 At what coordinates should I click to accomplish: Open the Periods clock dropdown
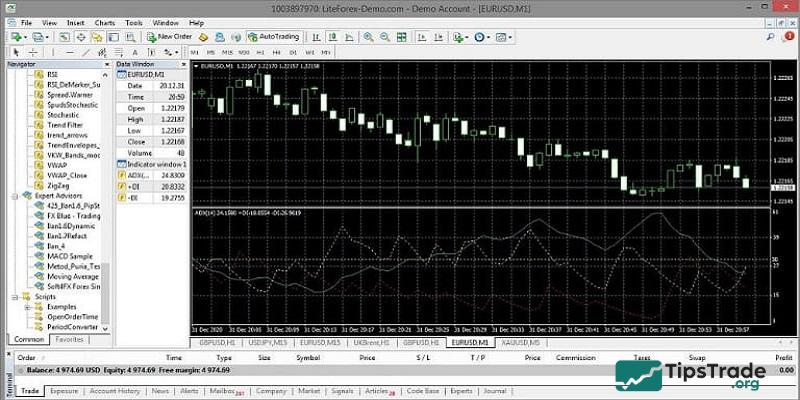click(482, 37)
